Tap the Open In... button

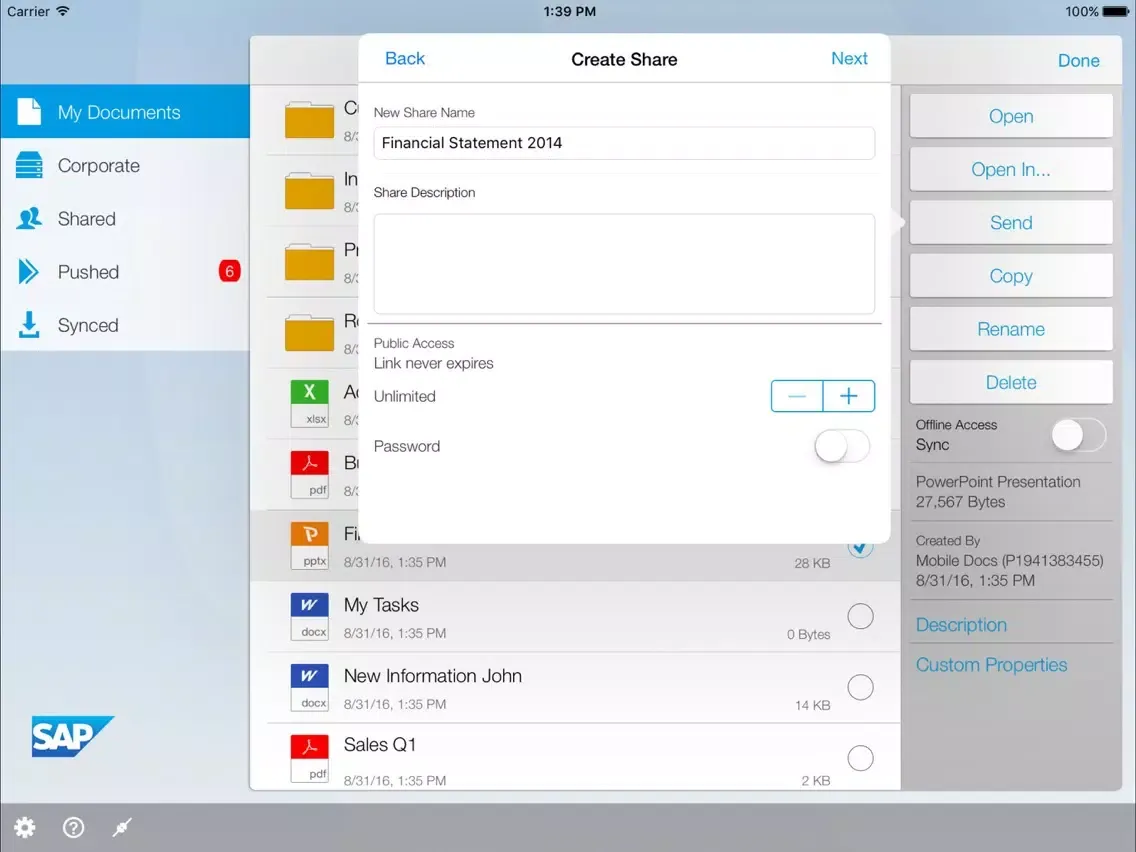coord(1011,170)
